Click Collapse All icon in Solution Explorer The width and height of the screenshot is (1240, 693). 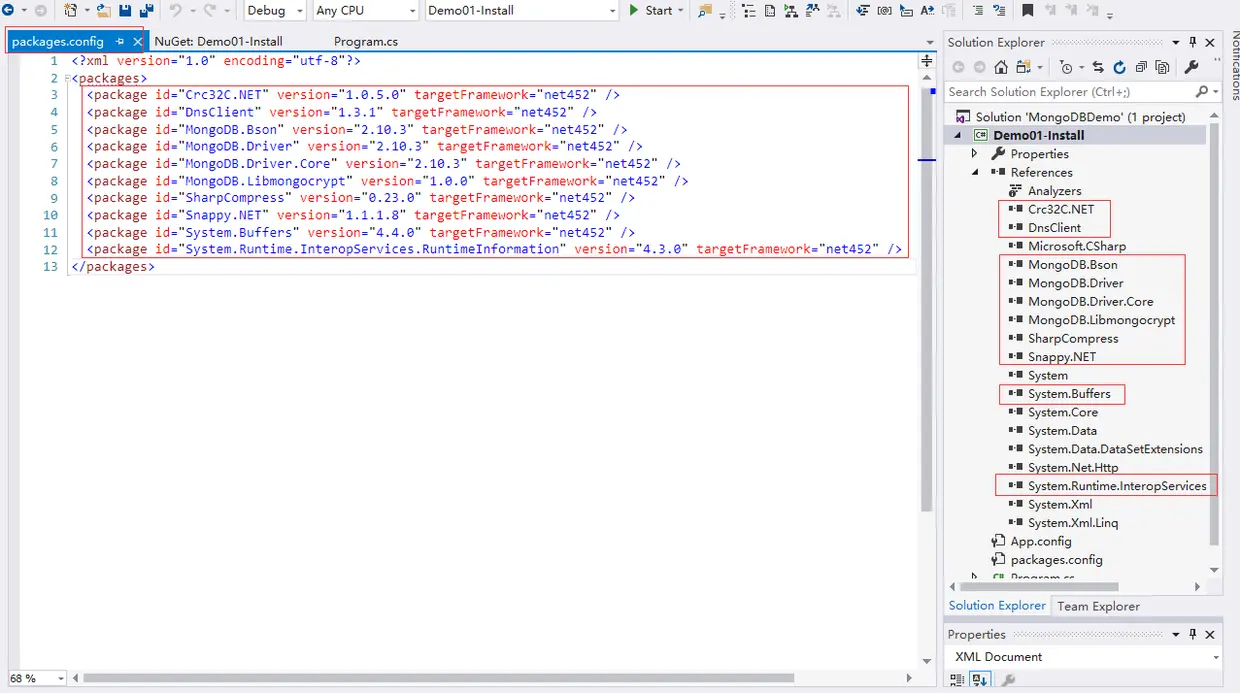click(1141, 67)
